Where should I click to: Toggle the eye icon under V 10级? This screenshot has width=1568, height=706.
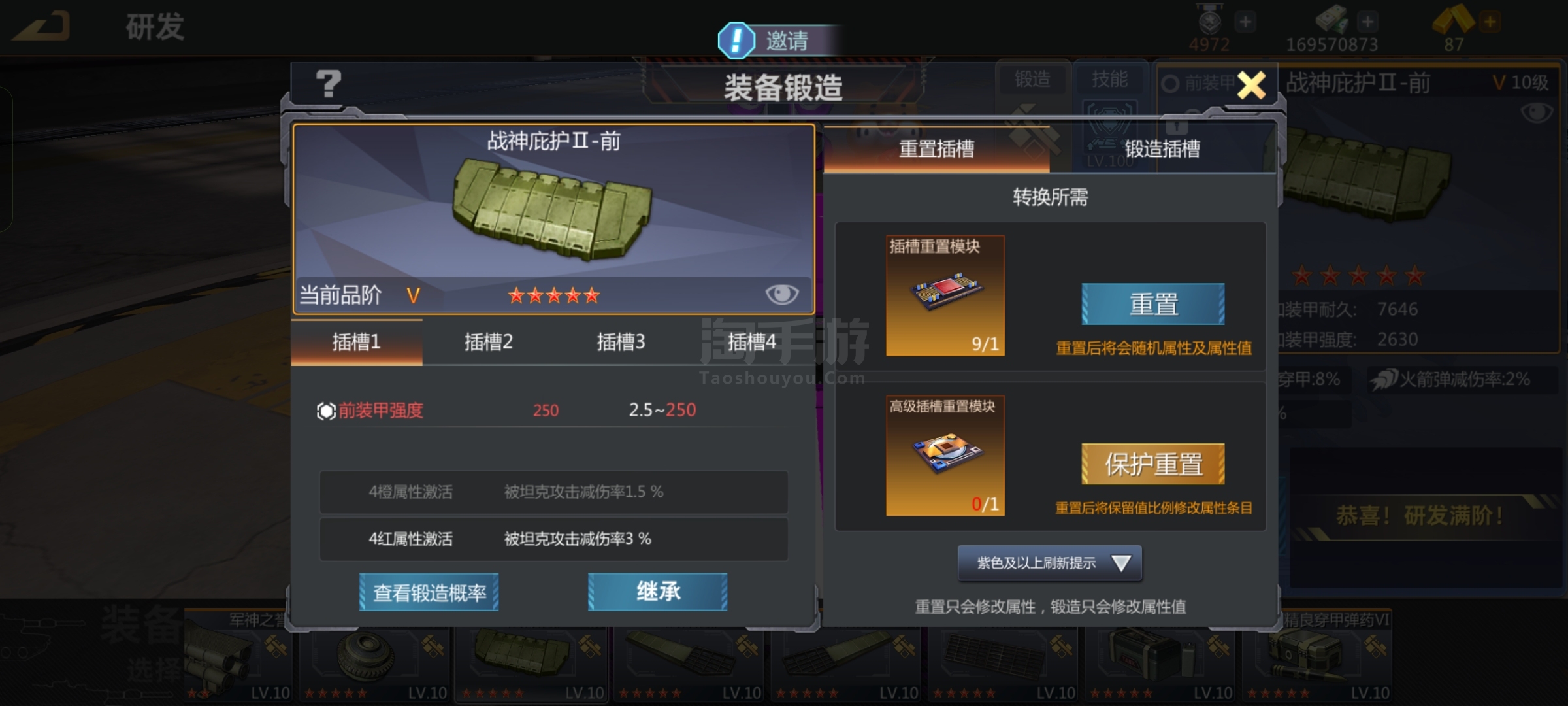click(1537, 113)
